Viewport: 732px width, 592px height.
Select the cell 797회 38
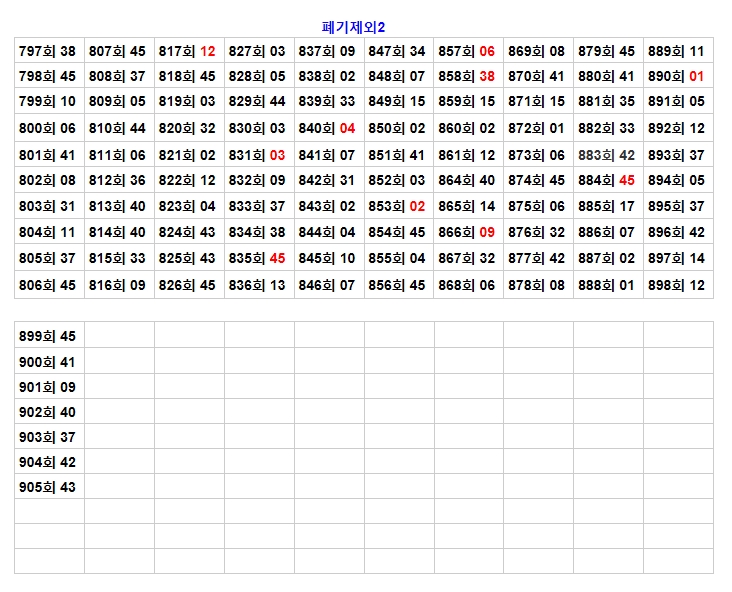tap(48, 51)
